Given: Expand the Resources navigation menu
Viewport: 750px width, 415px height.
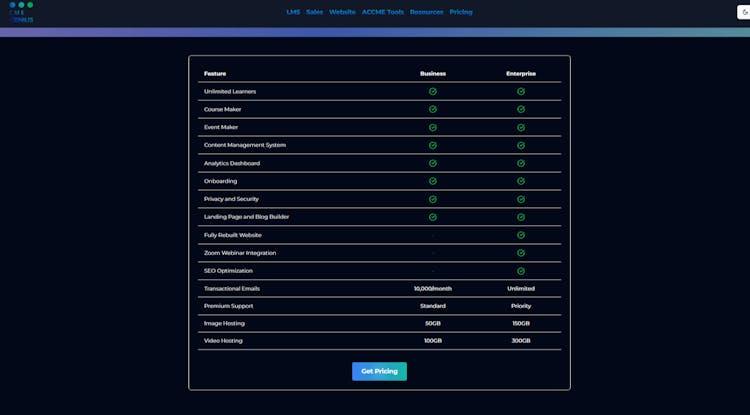Looking at the screenshot, I should (426, 12).
